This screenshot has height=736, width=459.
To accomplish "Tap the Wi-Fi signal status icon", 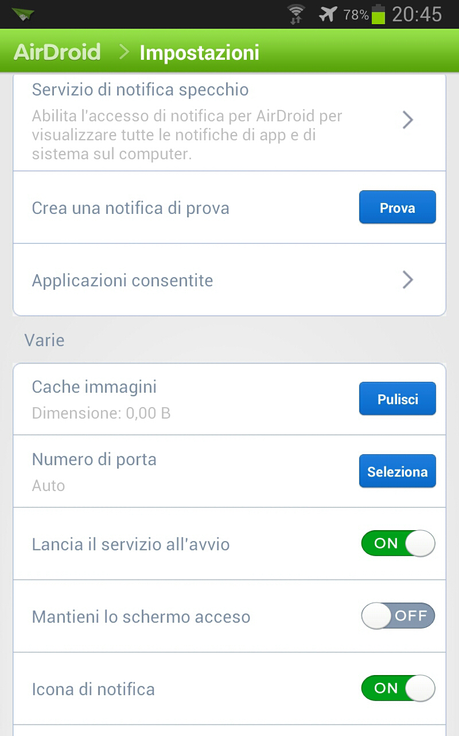I will 296,14.
